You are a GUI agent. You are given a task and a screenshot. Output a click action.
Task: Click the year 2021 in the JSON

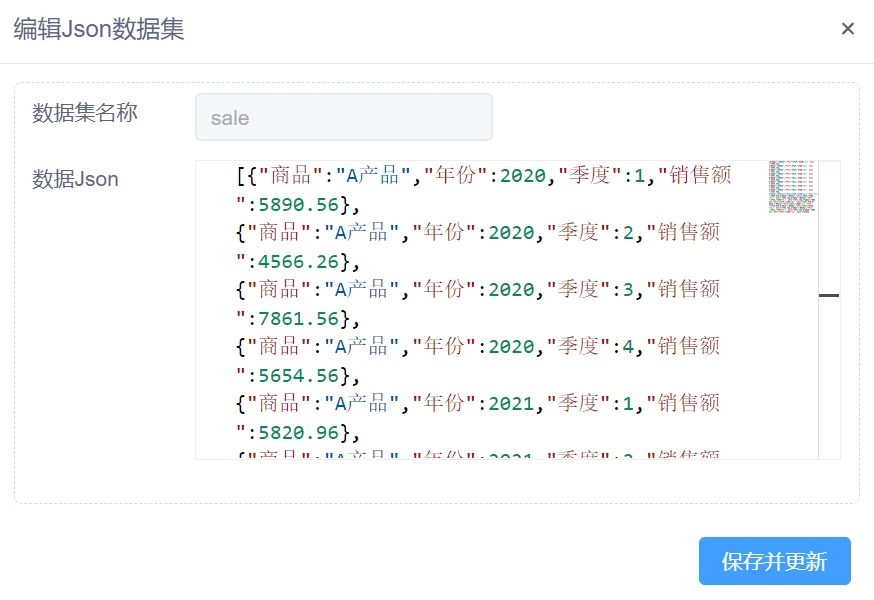[511, 403]
